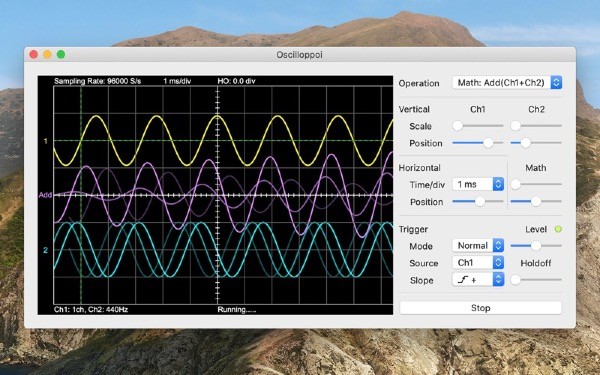Click the Ch1 vertical Position slider knob
This screenshot has height=375, width=600.
pos(488,143)
